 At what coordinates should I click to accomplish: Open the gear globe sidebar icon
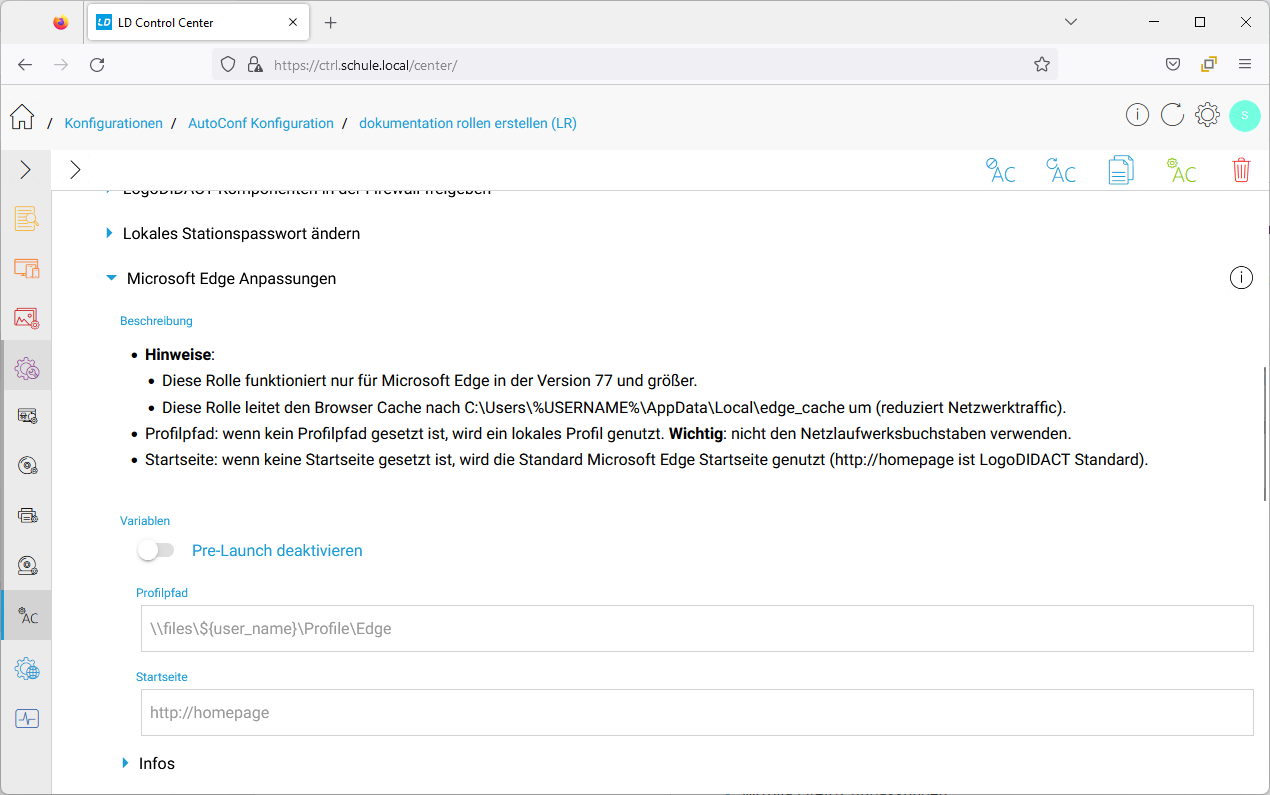pyautogui.click(x=27, y=669)
